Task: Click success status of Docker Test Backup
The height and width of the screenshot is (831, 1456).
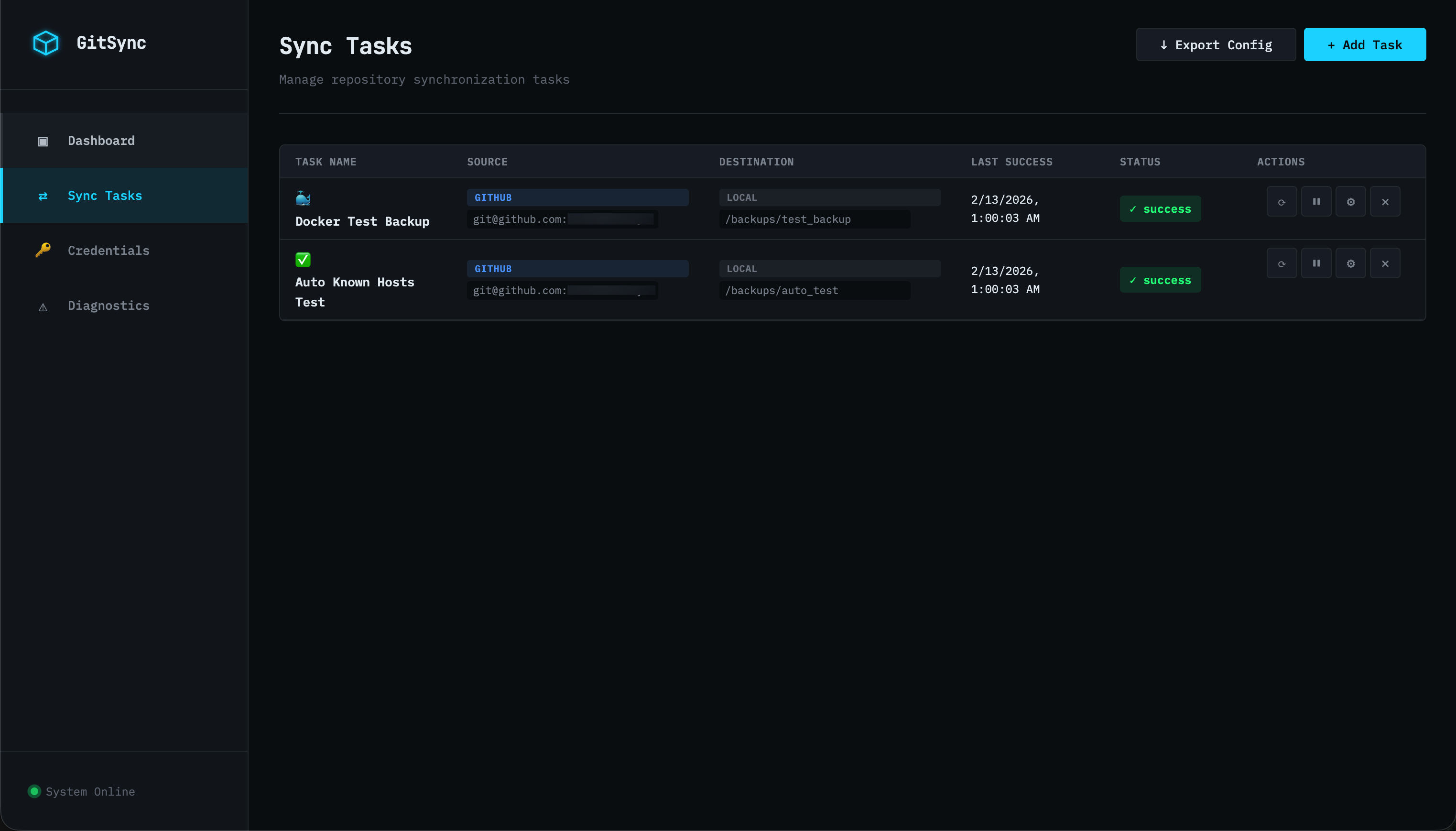Action: tap(1160, 209)
